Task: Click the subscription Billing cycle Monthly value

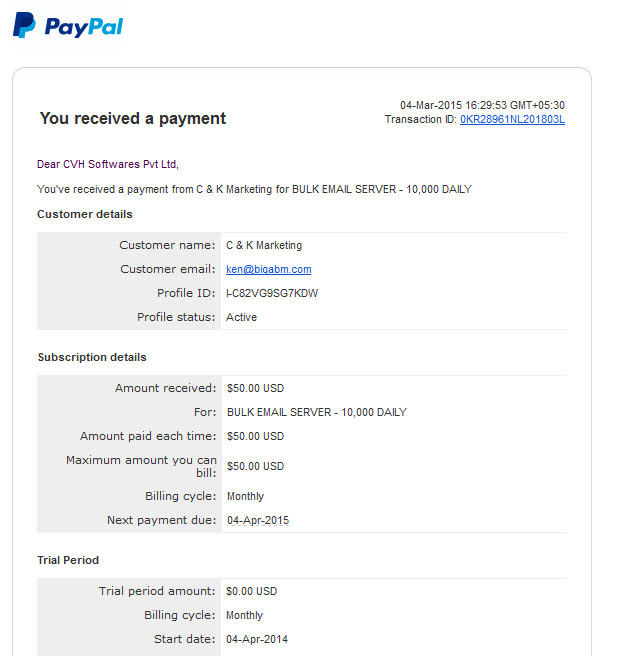Action: (x=245, y=496)
